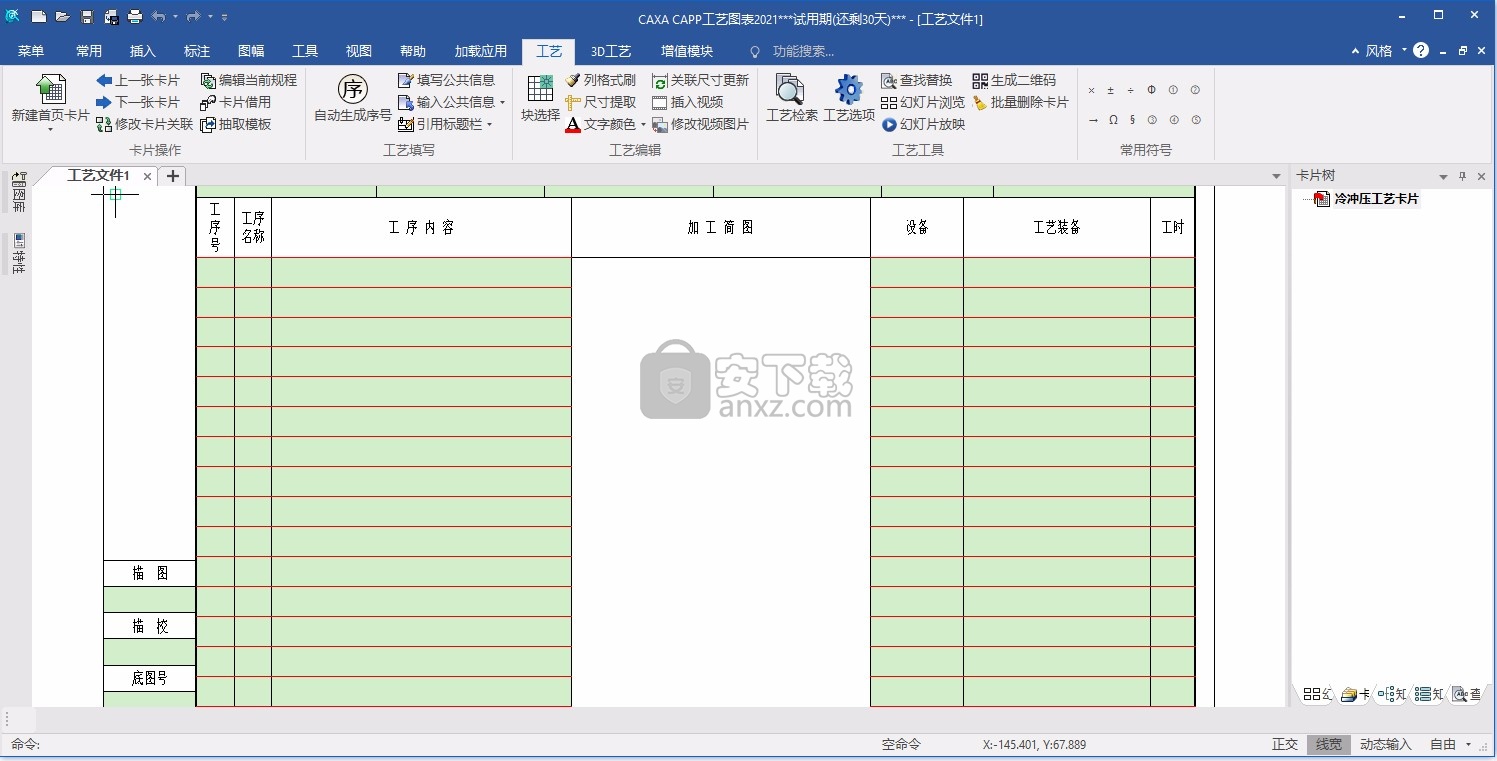This screenshot has height=761, width=1497.
Task: Toggle 正交 orthogonal mode in status bar
Action: click(x=1284, y=744)
